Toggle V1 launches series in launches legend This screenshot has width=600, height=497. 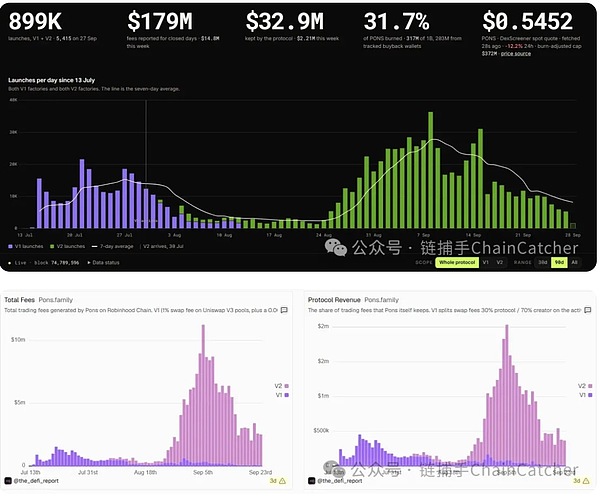pyautogui.click(x=26, y=246)
